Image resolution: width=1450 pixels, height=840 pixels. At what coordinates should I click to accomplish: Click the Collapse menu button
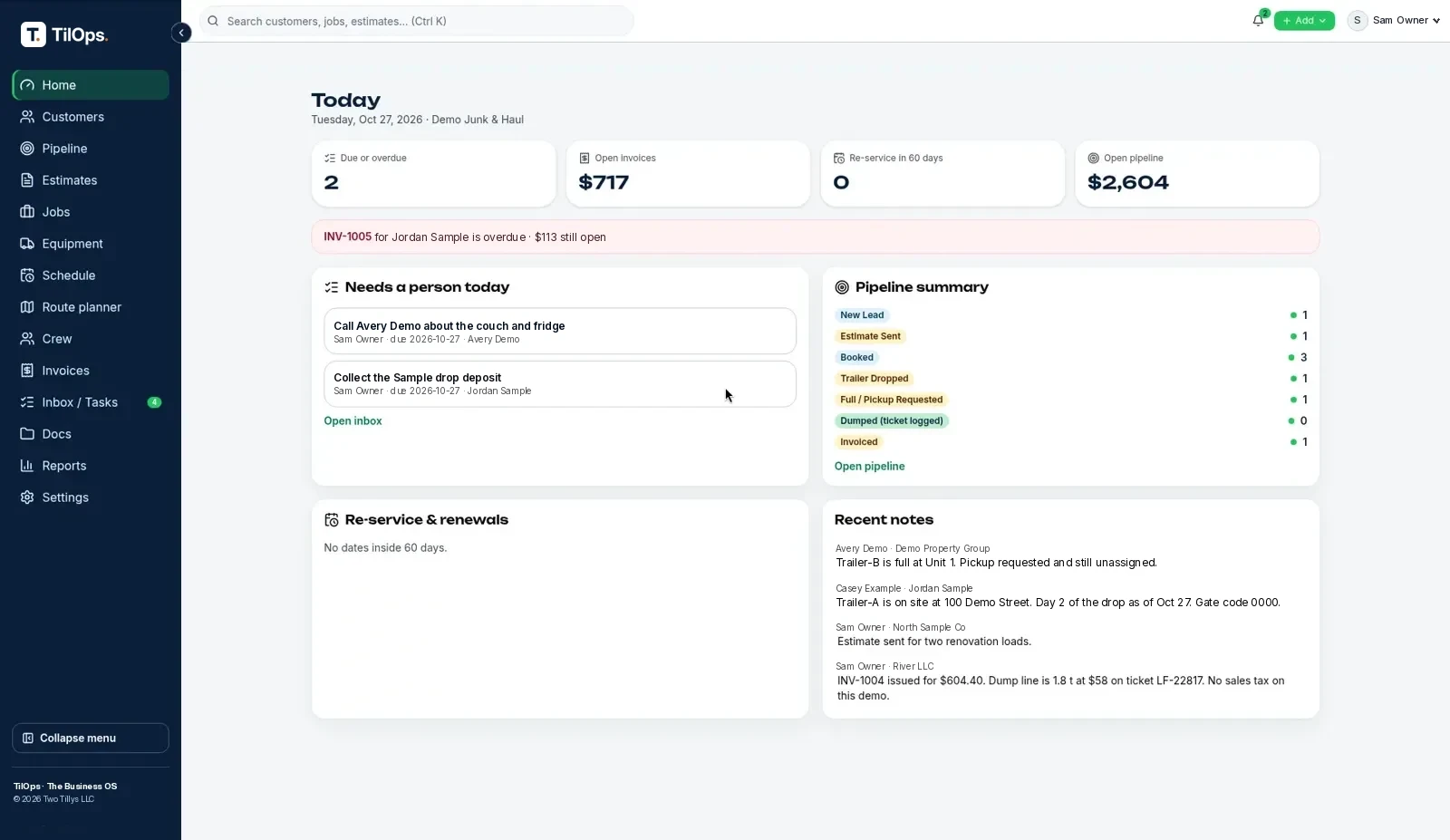tap(91, 739)
